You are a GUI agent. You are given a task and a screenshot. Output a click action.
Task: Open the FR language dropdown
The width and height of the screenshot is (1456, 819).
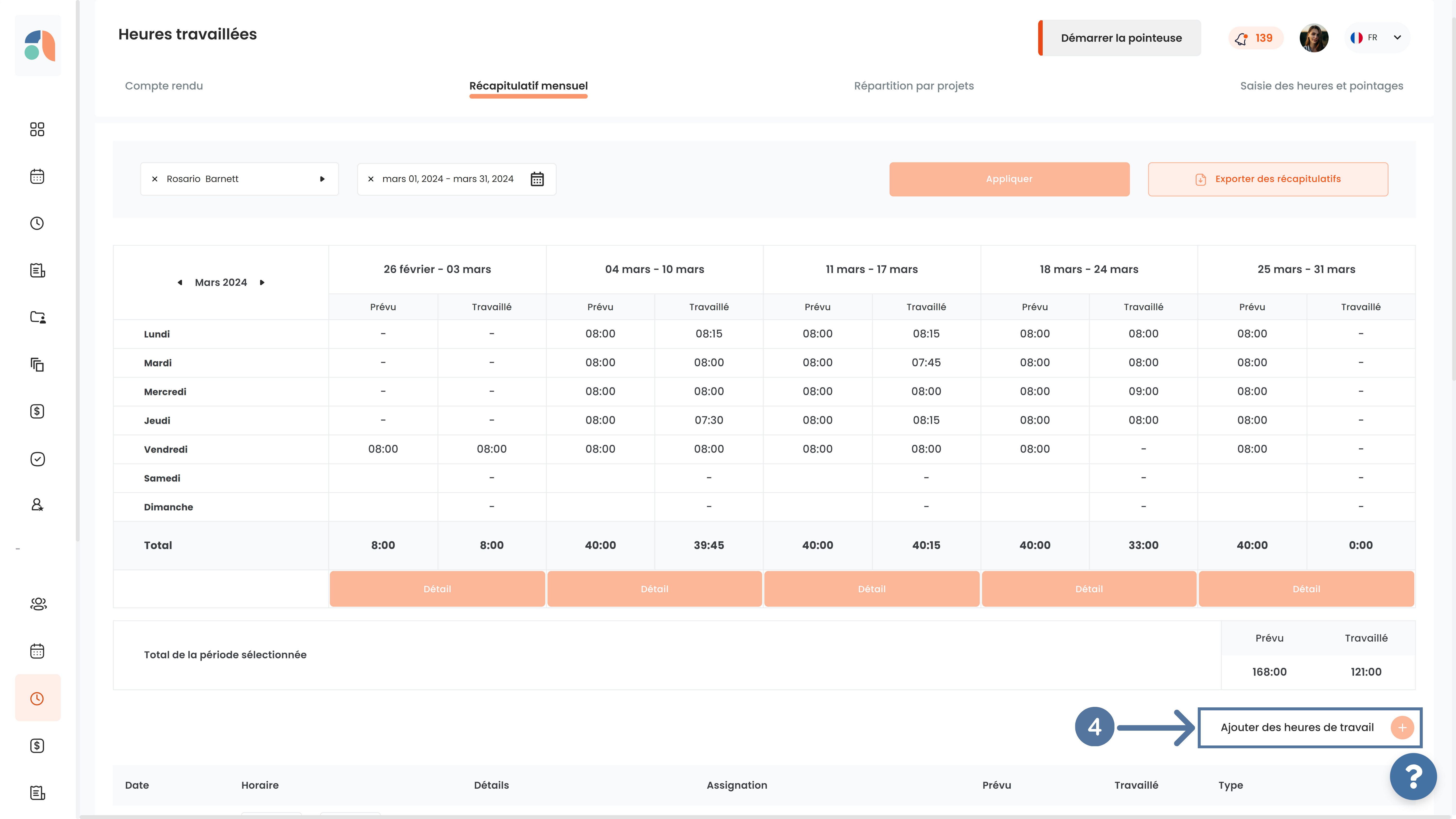pos(1377,38)
